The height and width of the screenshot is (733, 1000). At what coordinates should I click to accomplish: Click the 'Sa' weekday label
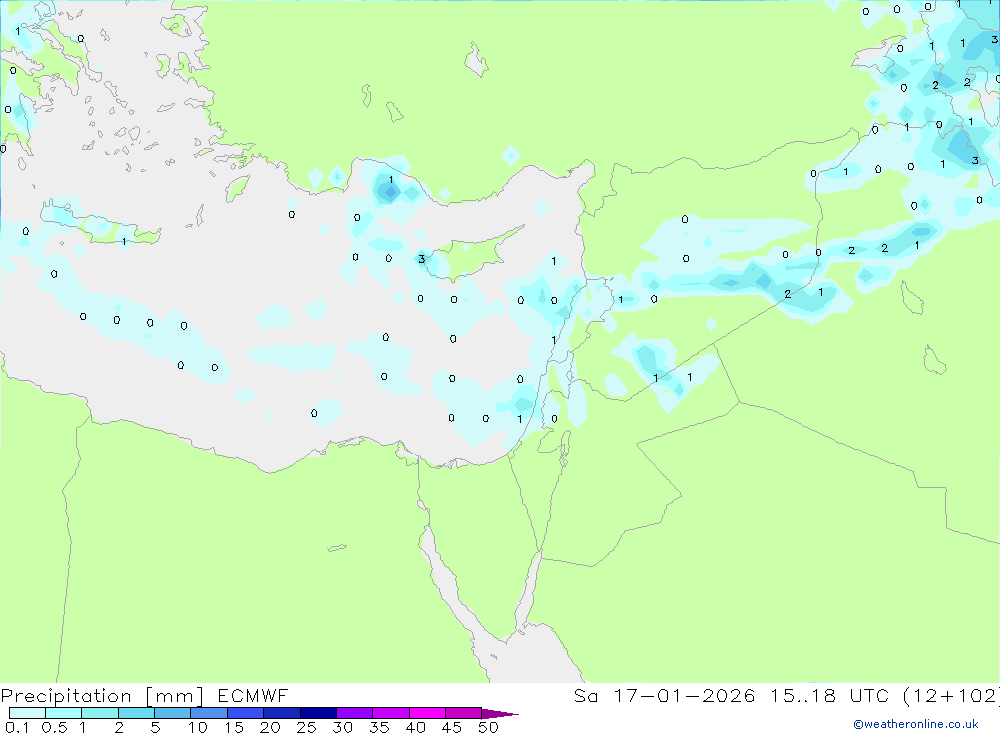585,695
